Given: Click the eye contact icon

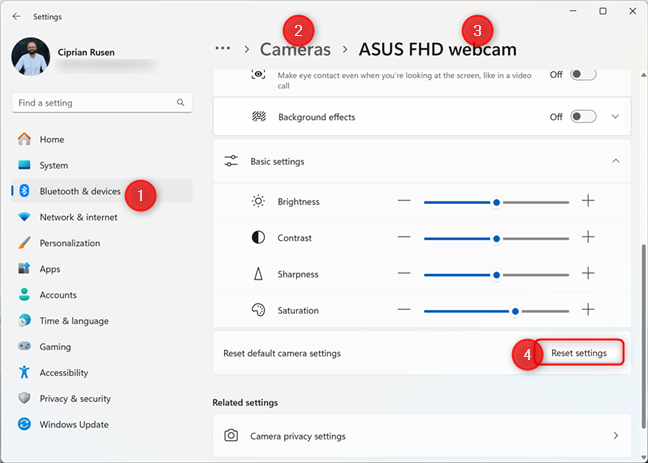Looking at the screenshot, I should [258, 74].
